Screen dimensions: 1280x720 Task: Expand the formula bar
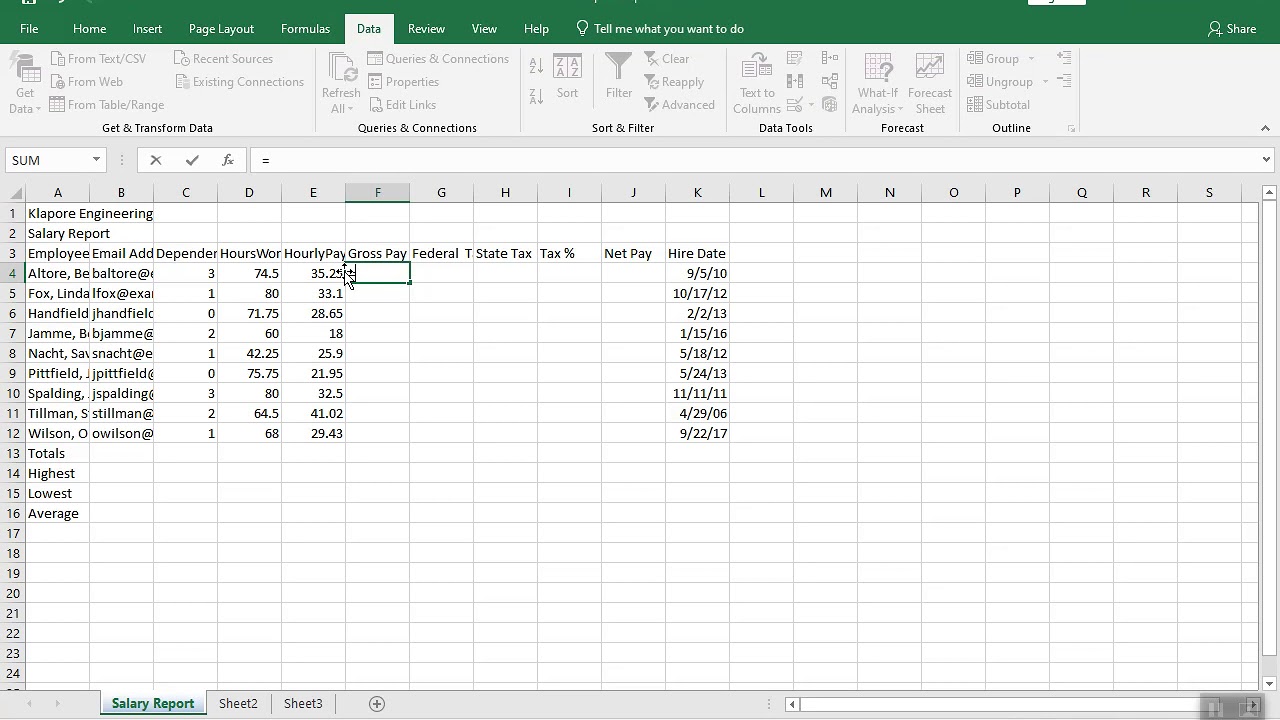1266,160
